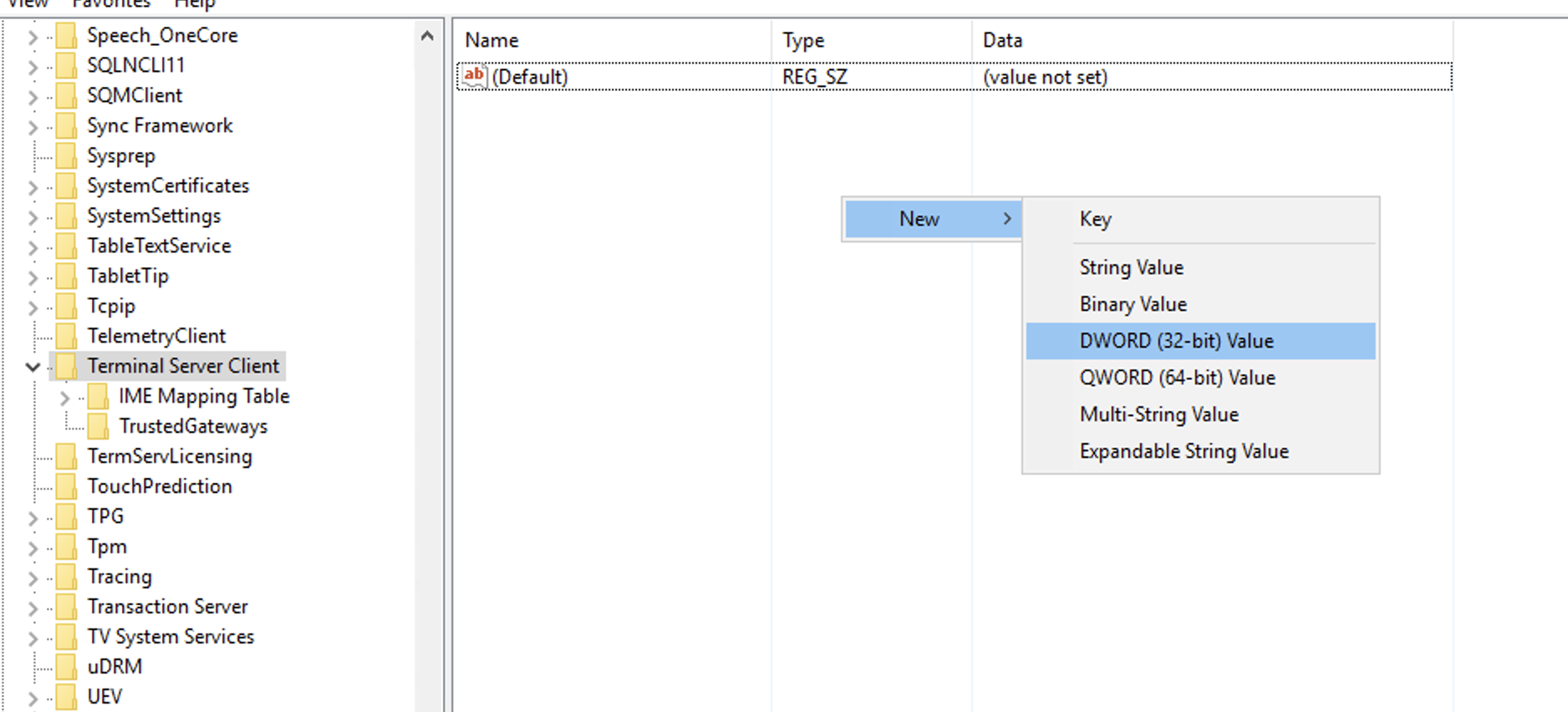The height and width of the screenshot is (712, 1568).
Task: Click the Type column header
Action: pos(802,40)
